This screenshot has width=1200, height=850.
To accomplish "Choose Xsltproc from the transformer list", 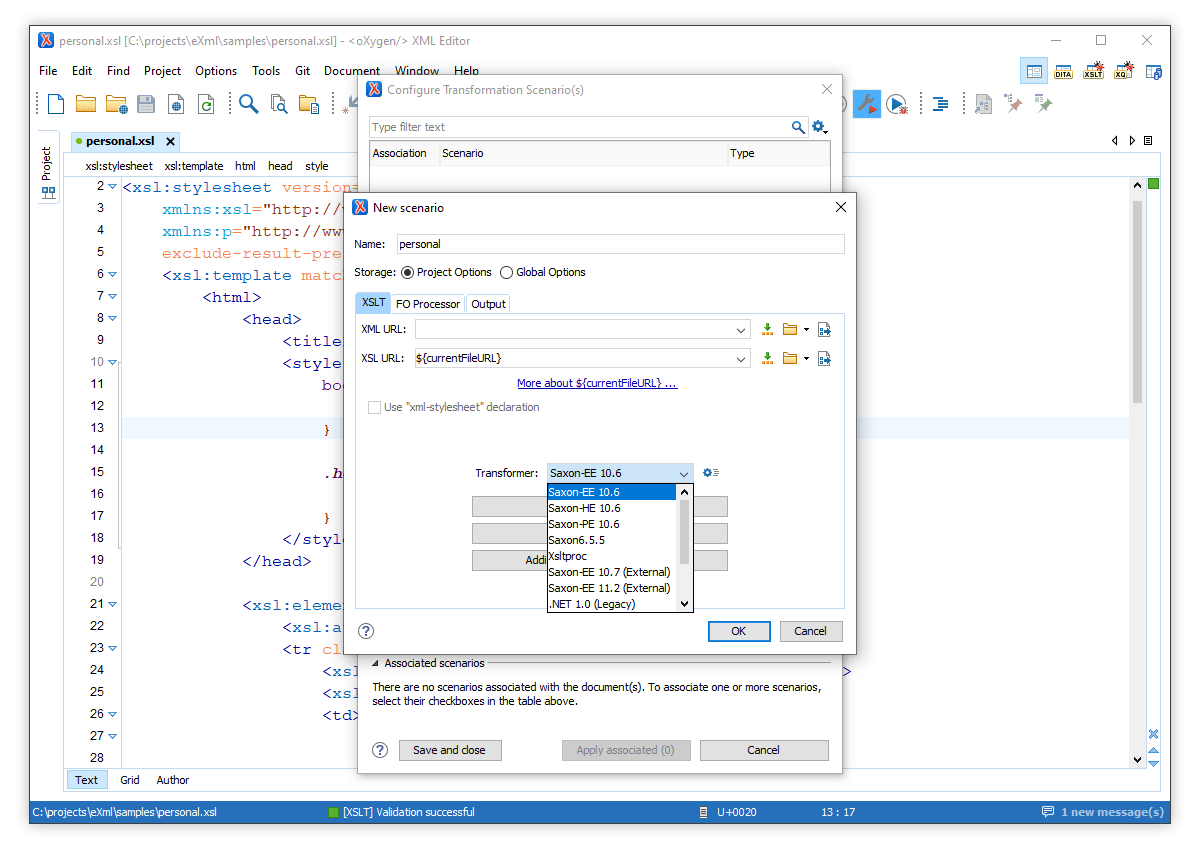I will pos(613,556).
